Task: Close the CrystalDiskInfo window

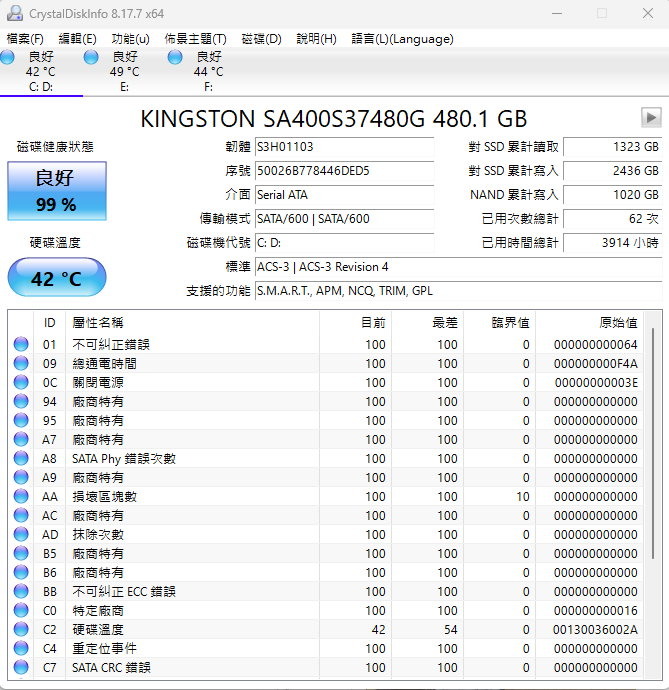Action: [647, 13]
